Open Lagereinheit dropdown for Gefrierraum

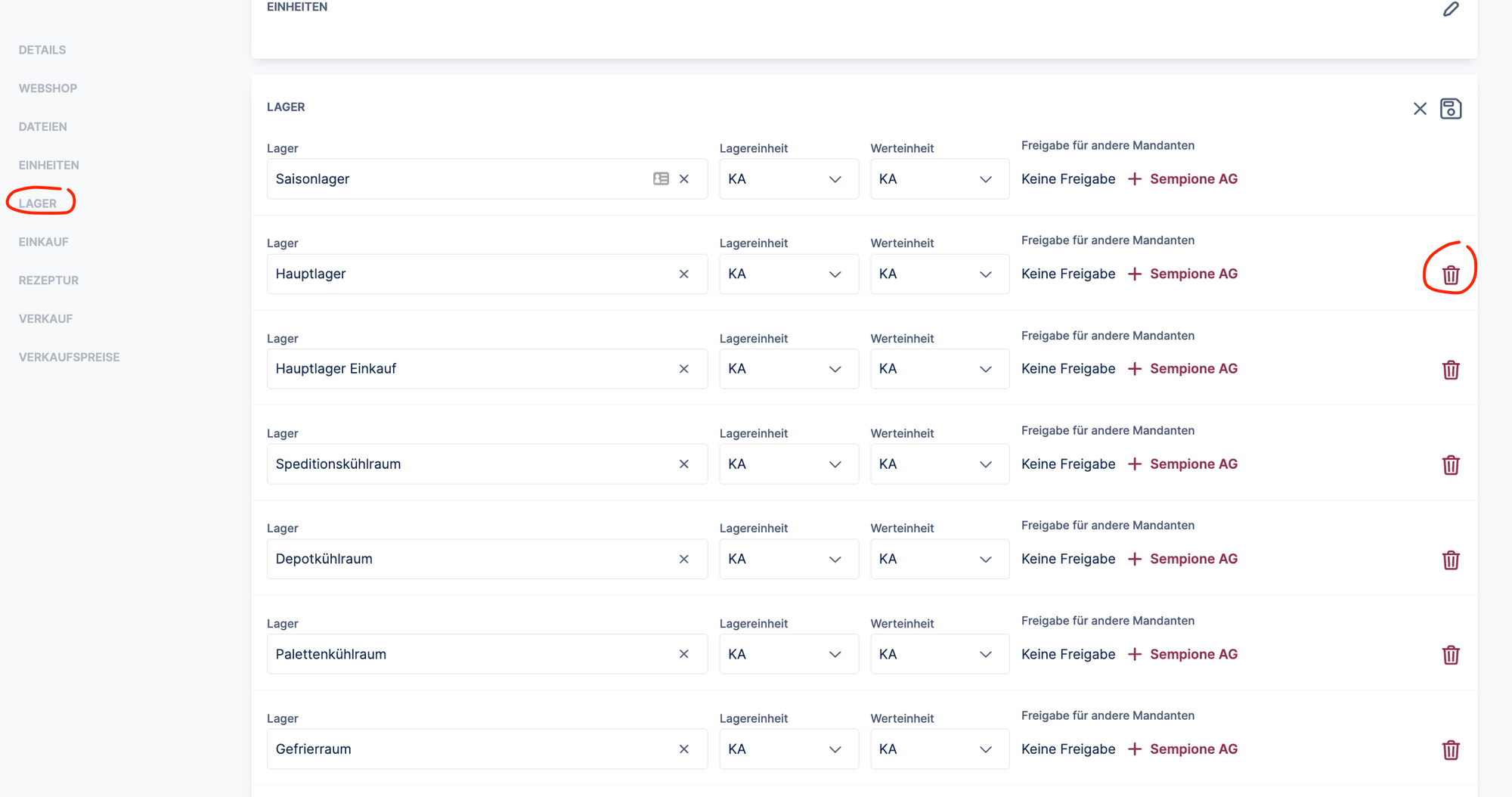click(788, 749)
